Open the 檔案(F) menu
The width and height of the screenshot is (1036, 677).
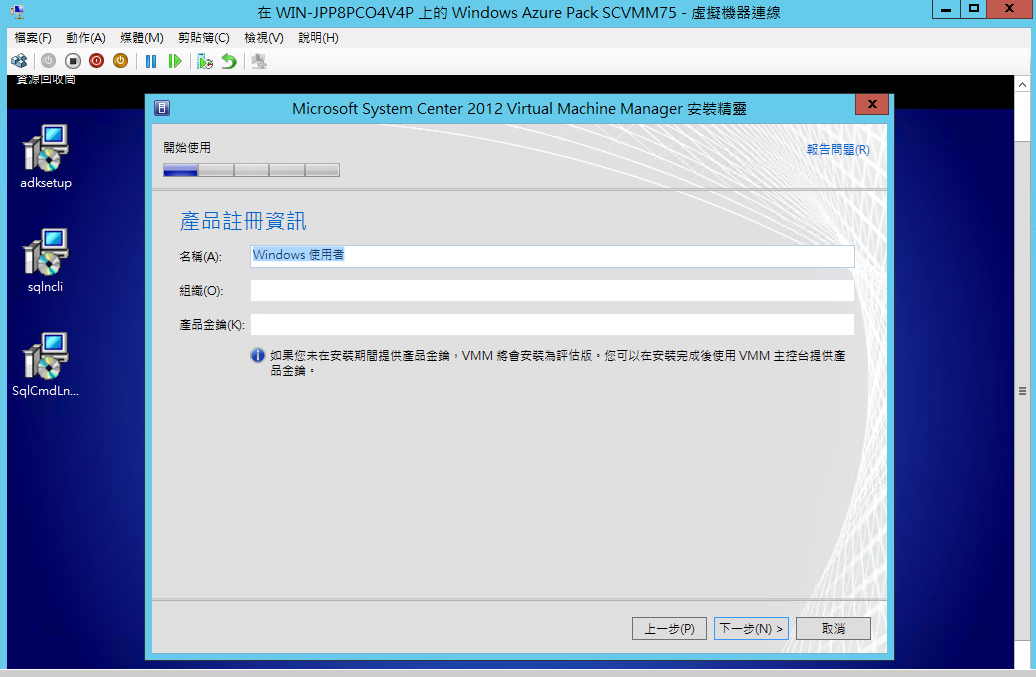click(33, 38)
